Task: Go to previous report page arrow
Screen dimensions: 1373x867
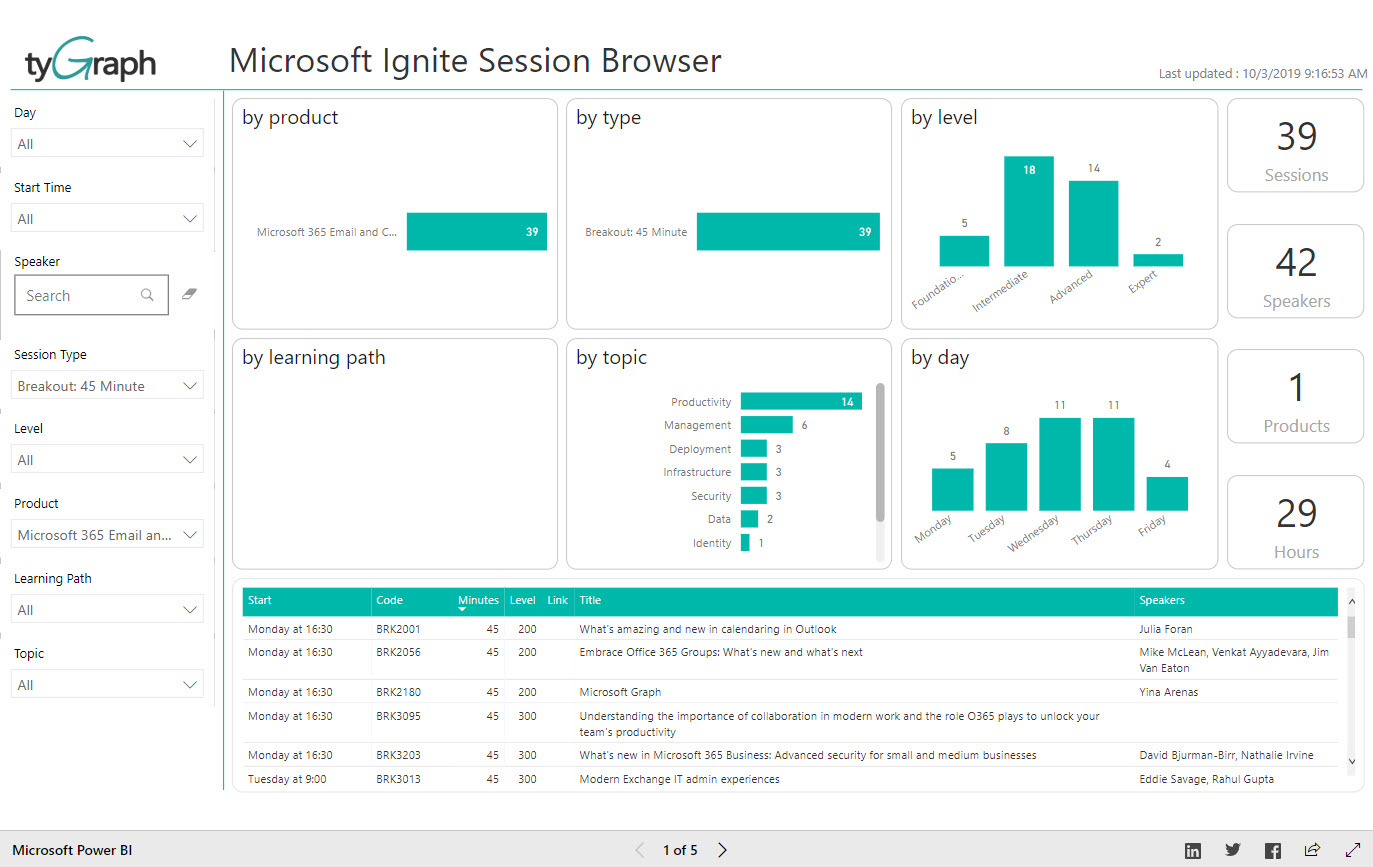Action: click(640, 850)
